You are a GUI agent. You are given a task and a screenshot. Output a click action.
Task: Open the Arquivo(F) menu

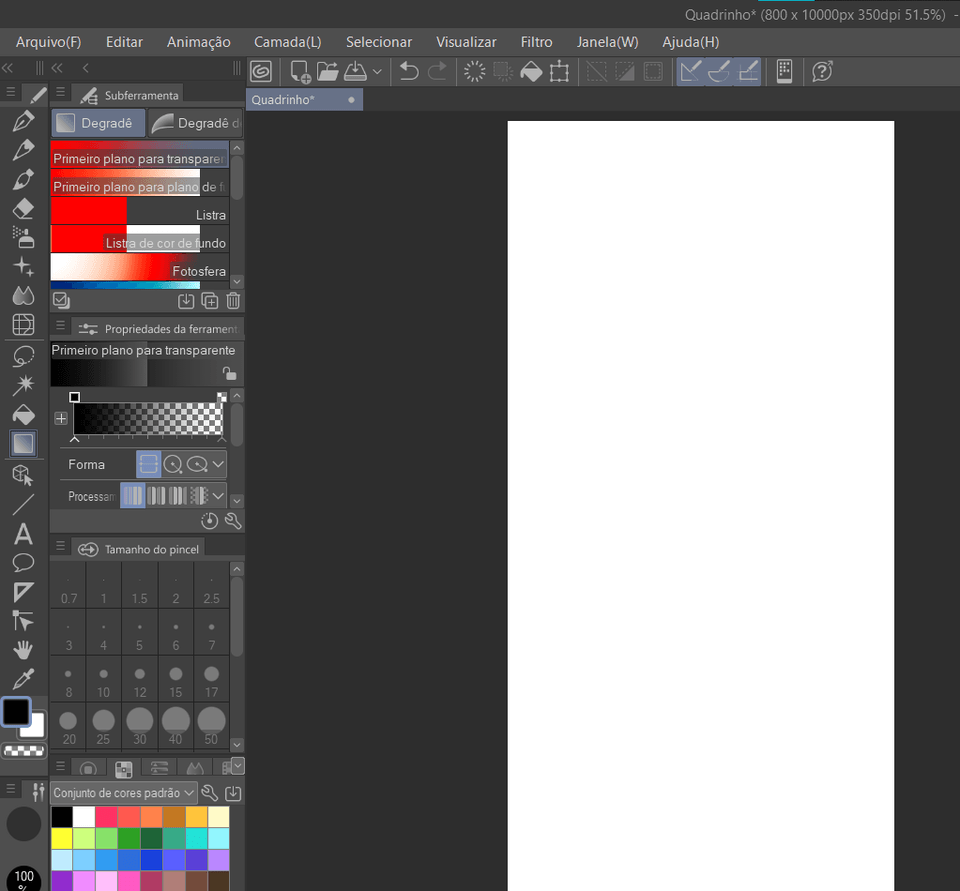pos(48,42)
